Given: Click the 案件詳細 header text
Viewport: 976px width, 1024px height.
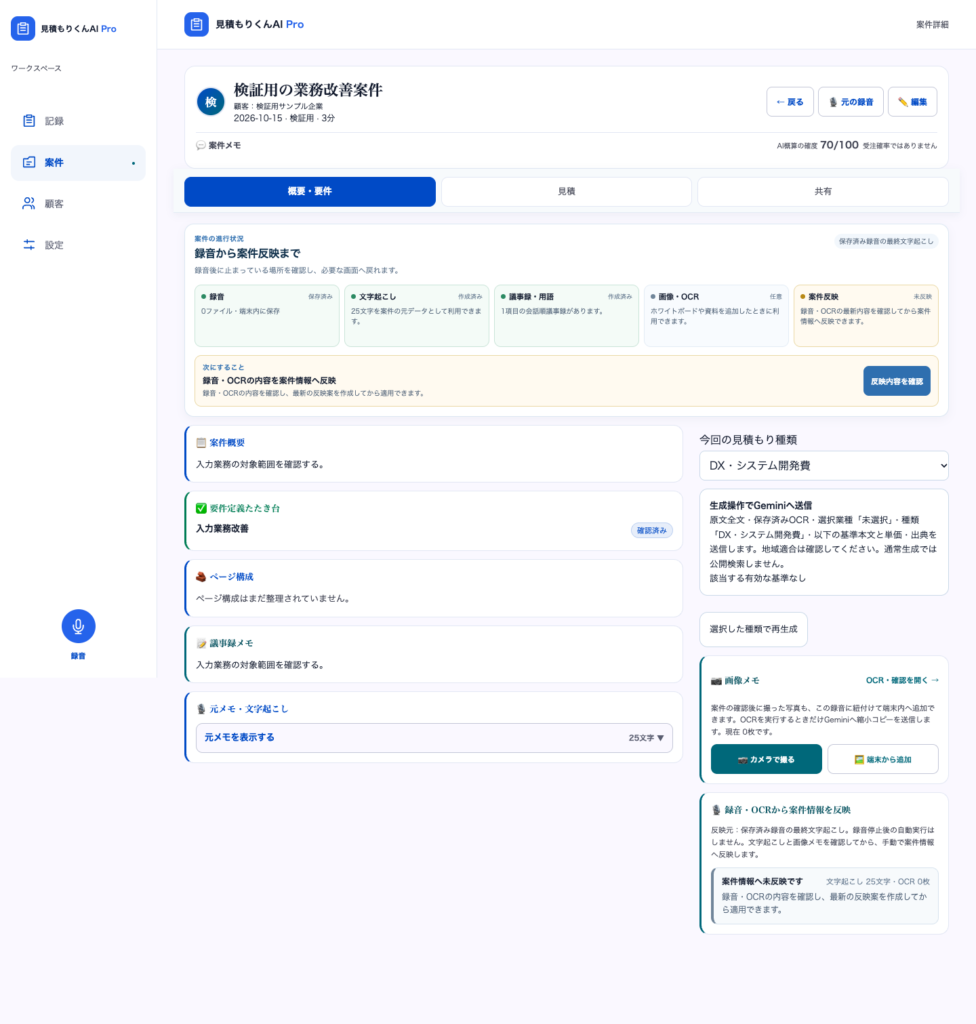Looking at the screenshot, I should [x=932, y=25].
